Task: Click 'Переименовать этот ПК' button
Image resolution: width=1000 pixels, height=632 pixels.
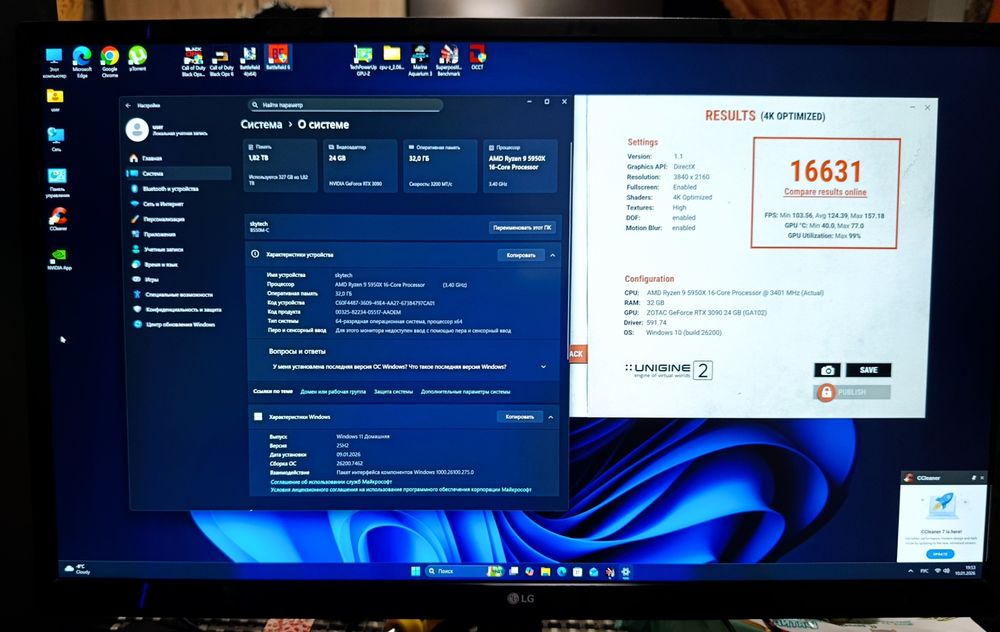Action: pyautogui.click(x=522, y=228)
